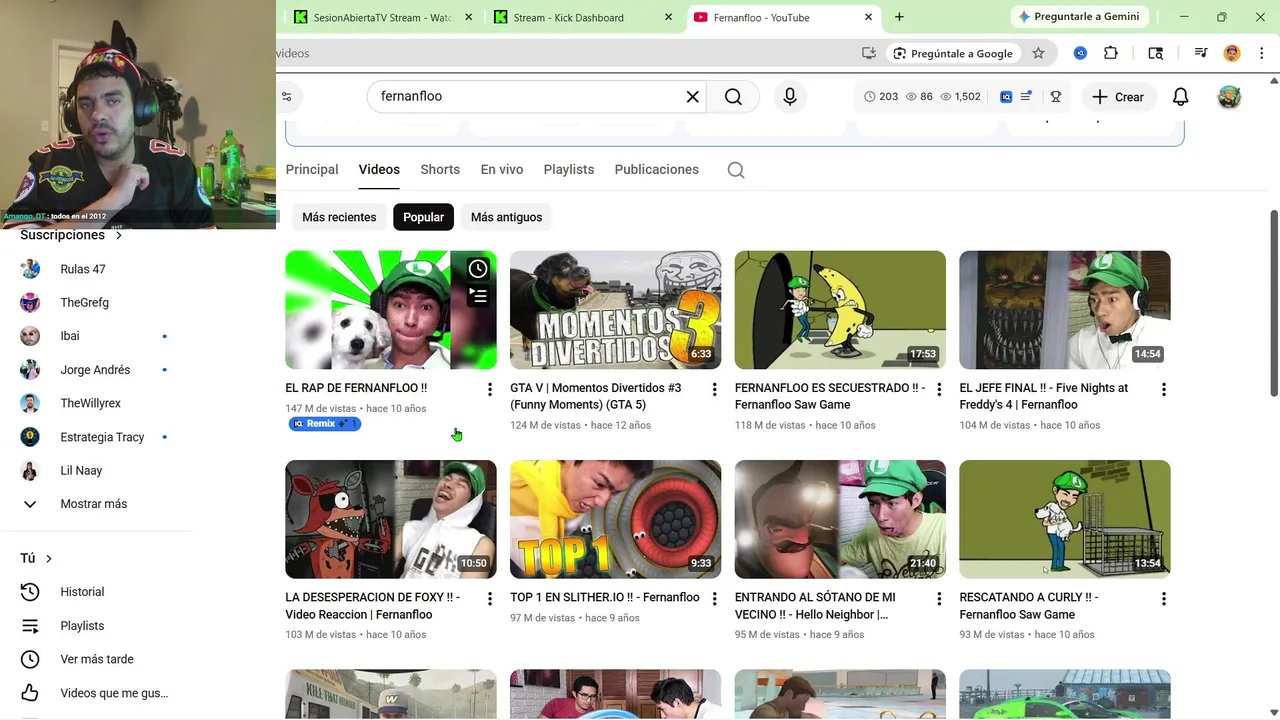Click vidIQ extension icon in Chrome toolbar
The width and height of the screenshot is (1280, 720).
[x=1080, y=53]
